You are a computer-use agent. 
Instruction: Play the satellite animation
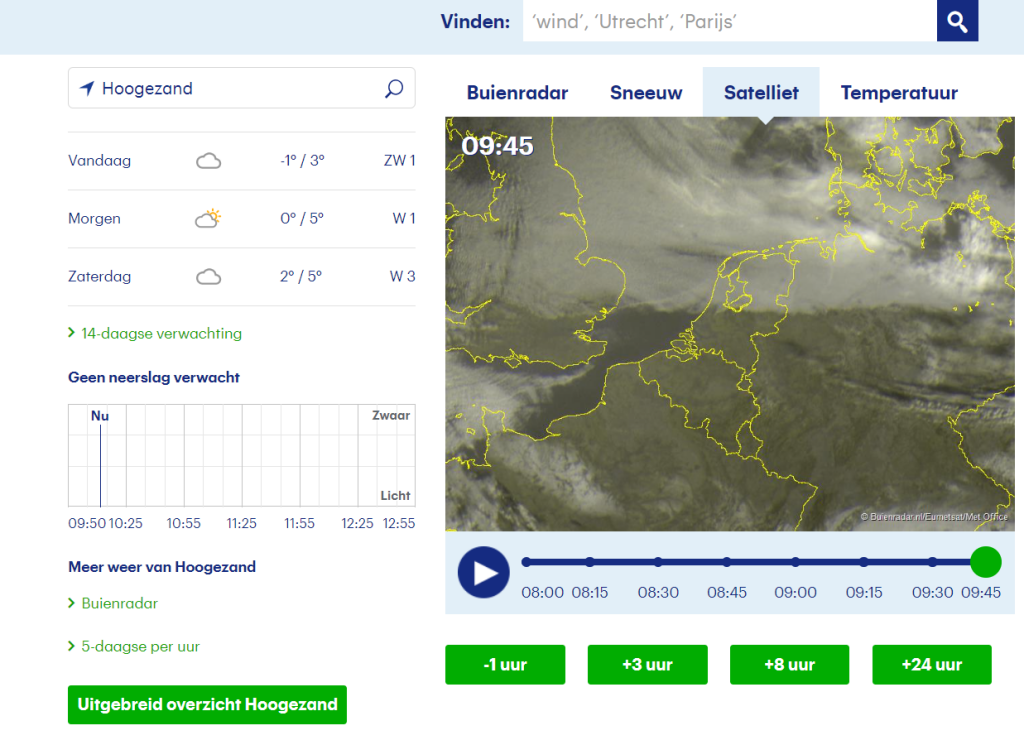tap(483, 573)
